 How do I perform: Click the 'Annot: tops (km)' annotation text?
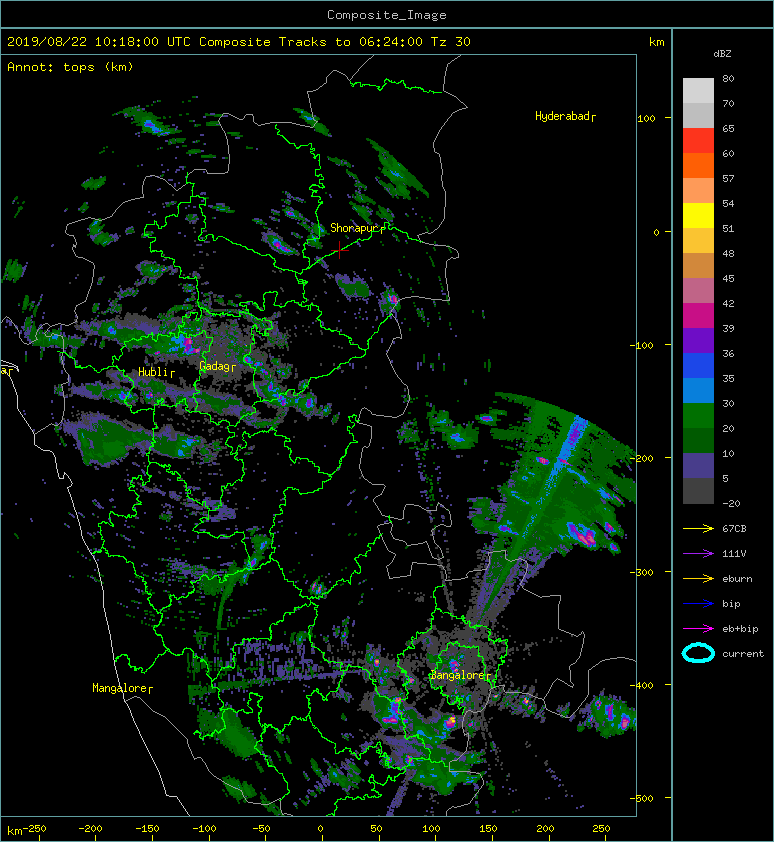tap(70, 67)
